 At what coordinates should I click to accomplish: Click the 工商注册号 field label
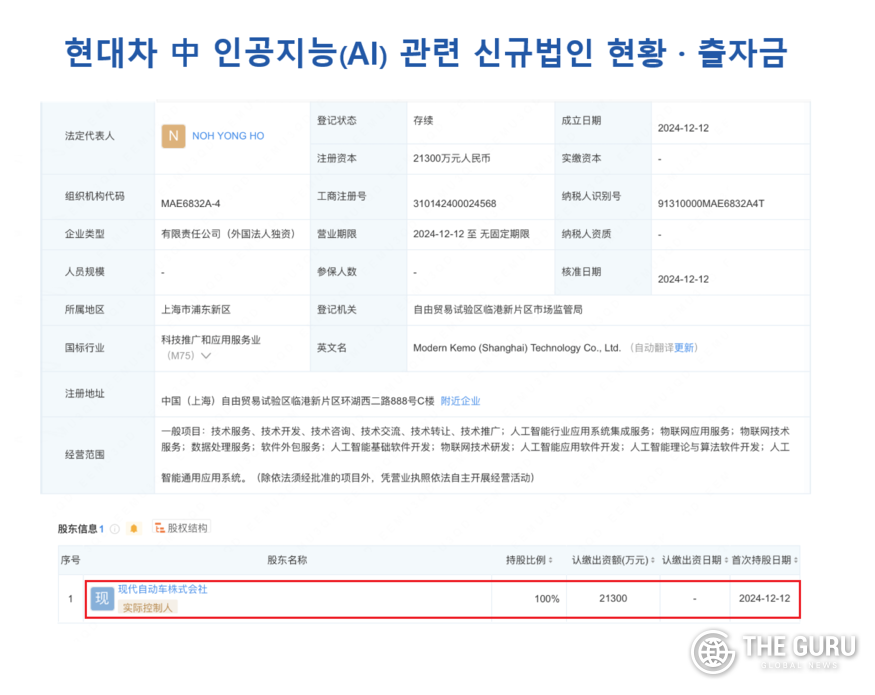tap(342, 196)
